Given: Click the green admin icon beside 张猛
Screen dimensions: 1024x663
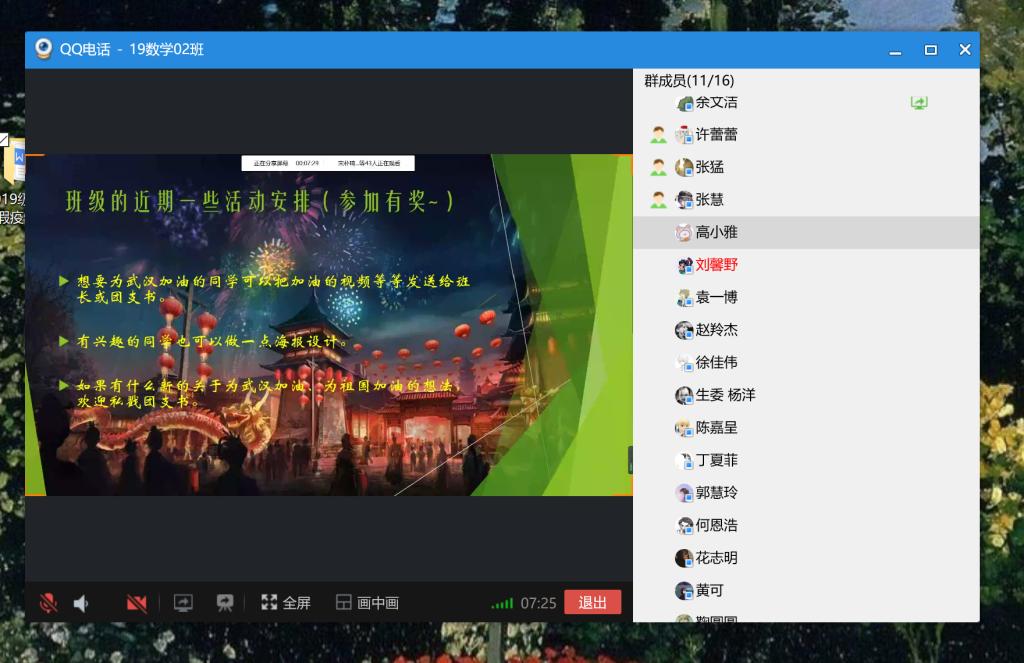Looking at the screenshot, I should click(x=658, y=168).
